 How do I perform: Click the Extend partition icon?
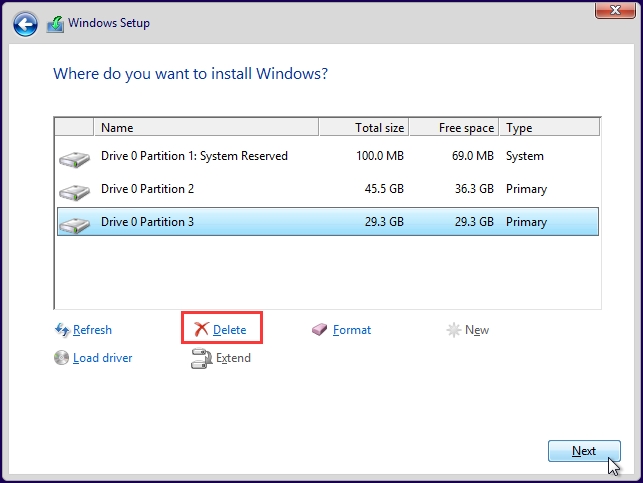pyautogui.click(x=201, y=358)
